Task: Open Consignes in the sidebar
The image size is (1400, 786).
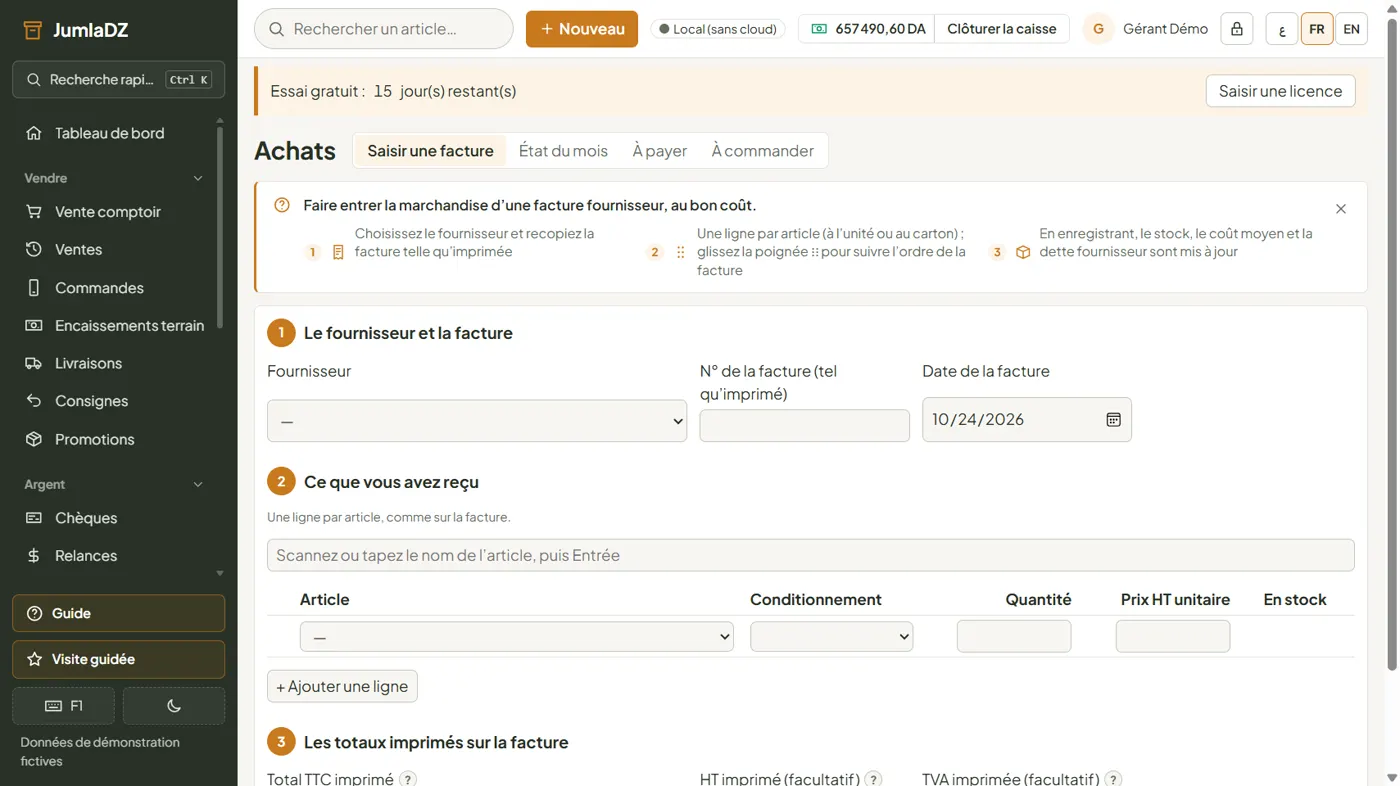Action: (x=91, y=401)
